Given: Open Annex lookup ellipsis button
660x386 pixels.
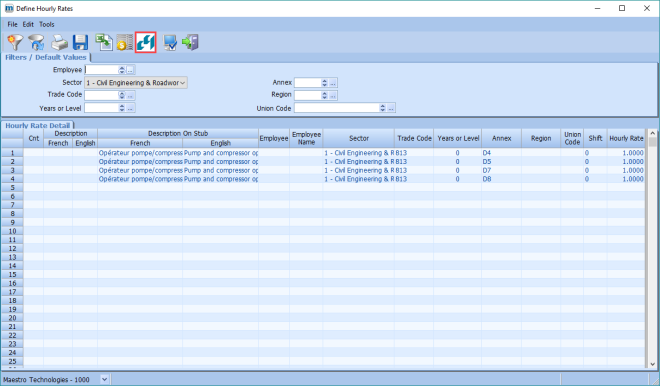Looking at the screenshot, I should click(333, 83).
